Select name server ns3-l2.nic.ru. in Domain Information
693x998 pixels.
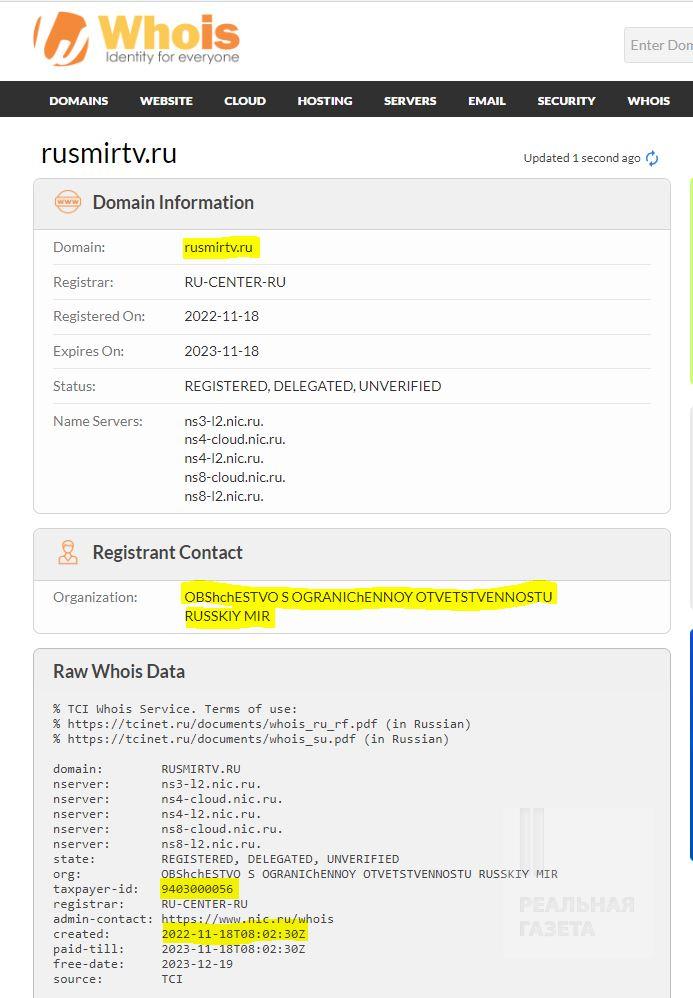[224, 421]
